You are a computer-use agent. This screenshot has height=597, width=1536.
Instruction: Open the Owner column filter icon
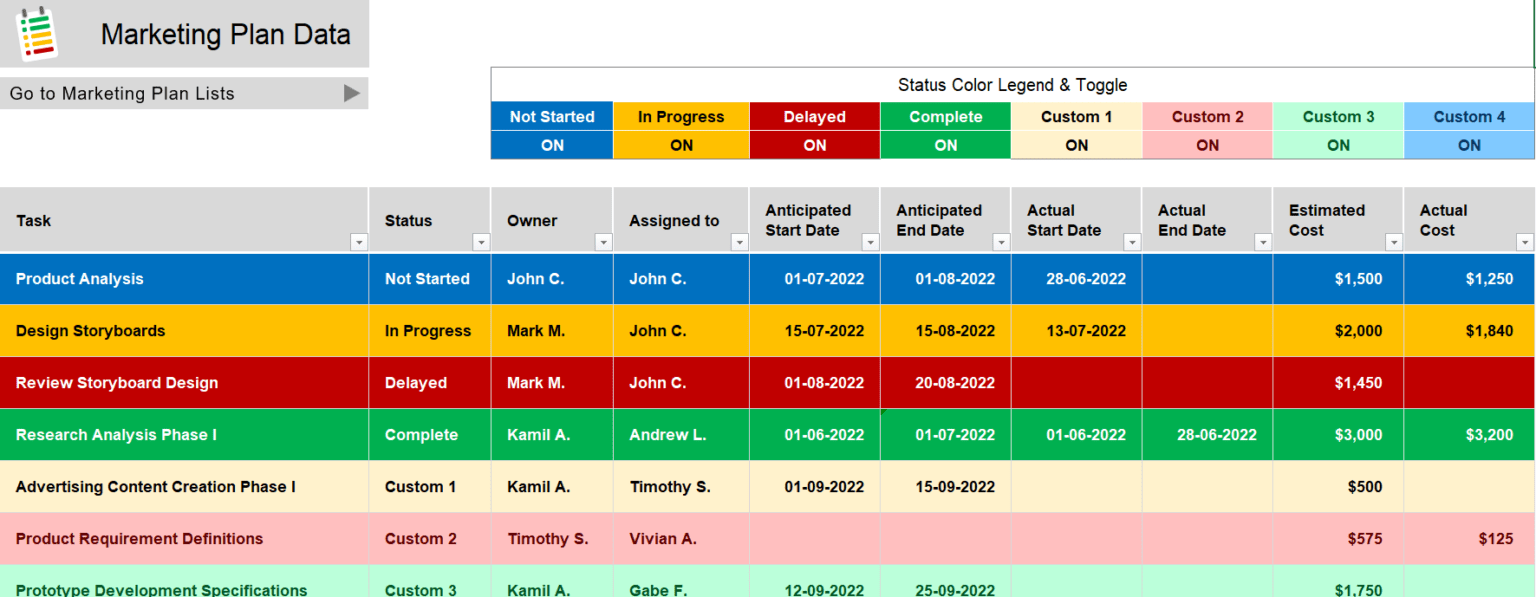pyautogui.click(x=602, y=242)
